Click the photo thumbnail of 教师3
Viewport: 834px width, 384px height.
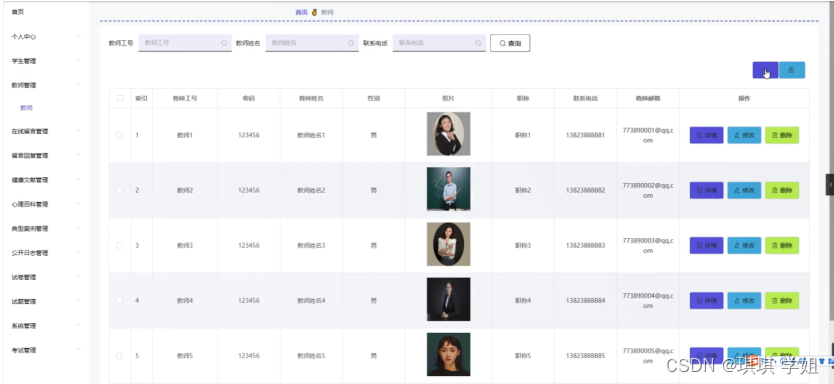pyautogui.click(x=448, y=244)
